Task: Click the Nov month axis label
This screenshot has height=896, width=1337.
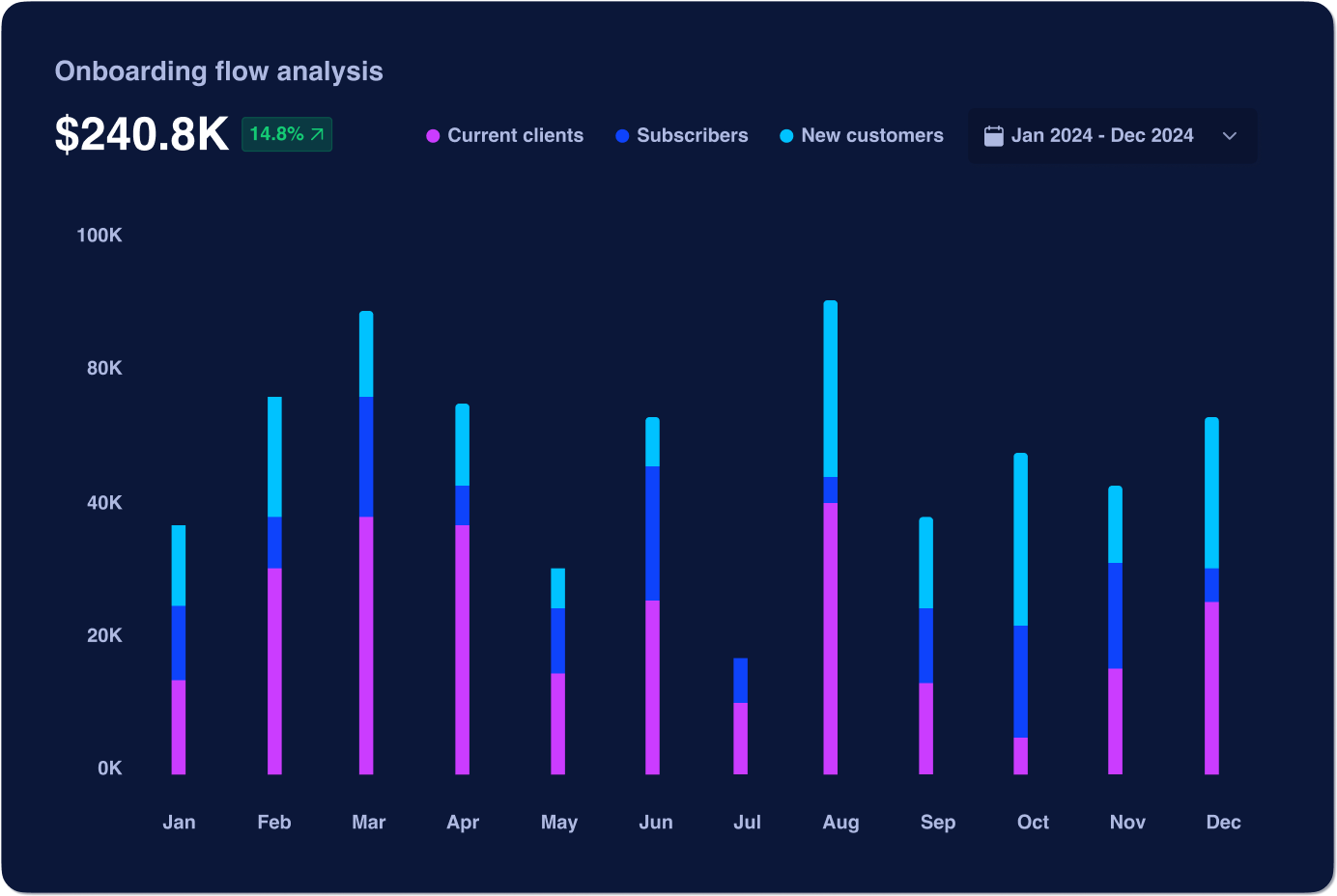Action: pos(1127,822)
